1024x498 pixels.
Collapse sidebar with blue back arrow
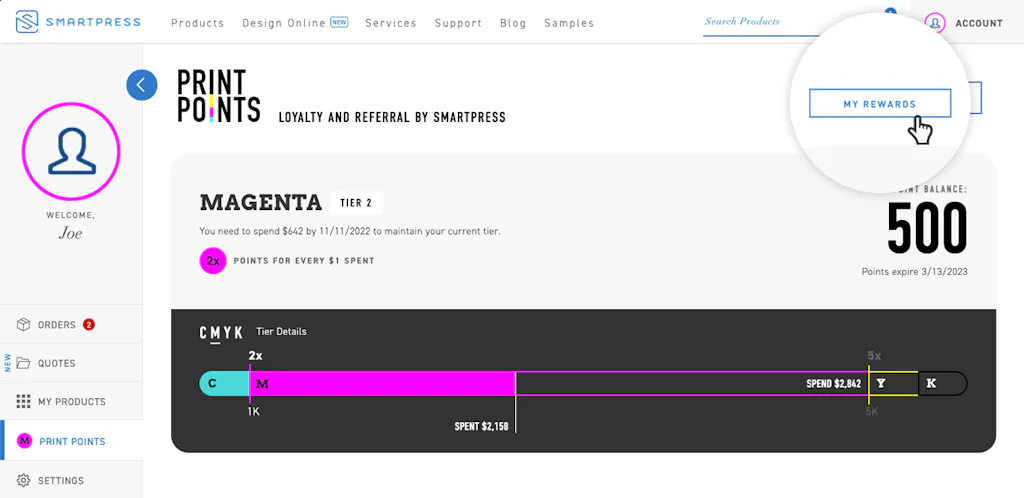(x=141, y=85)
